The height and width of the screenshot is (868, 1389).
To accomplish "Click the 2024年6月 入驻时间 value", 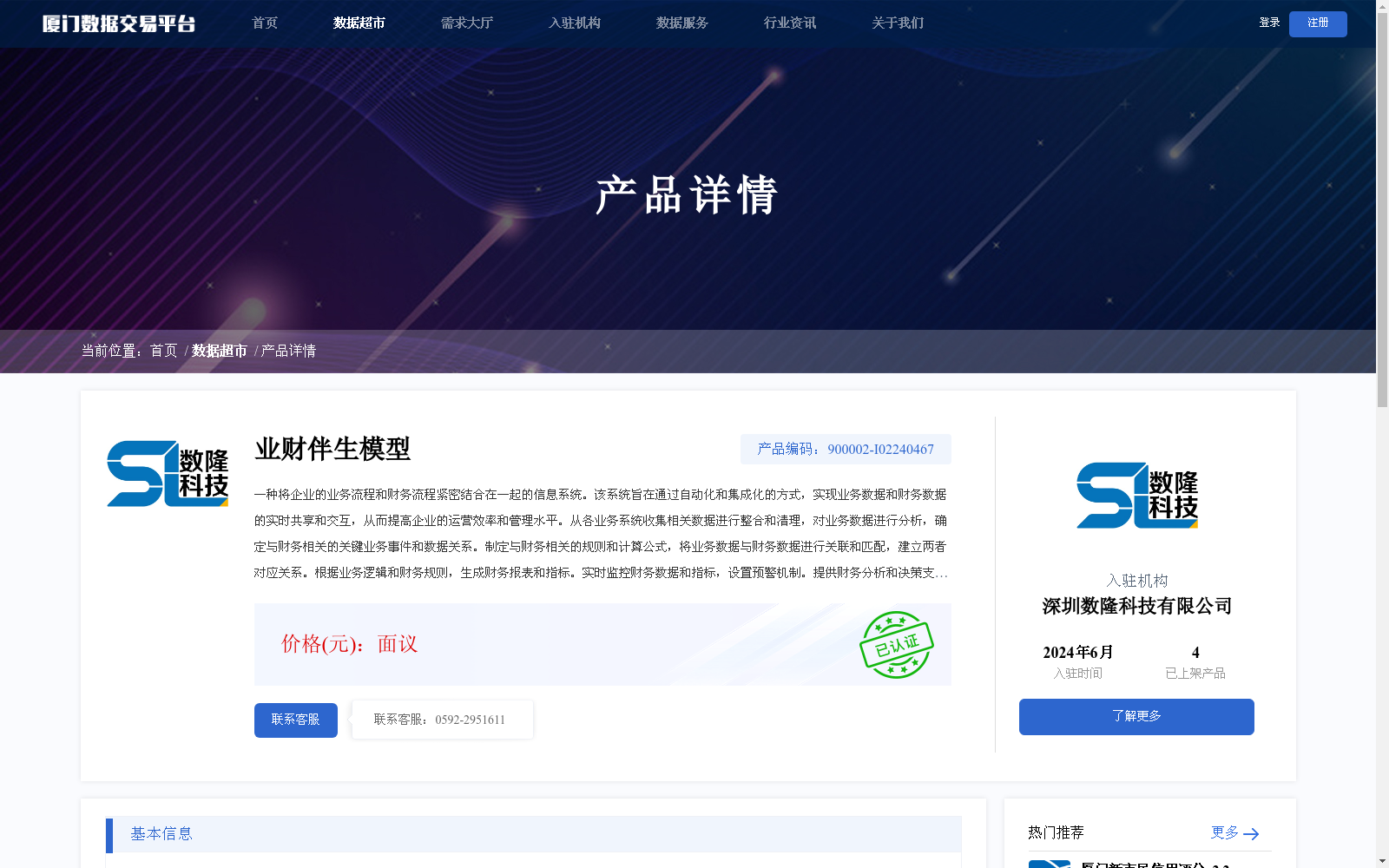I will [x=1078, y=653].
